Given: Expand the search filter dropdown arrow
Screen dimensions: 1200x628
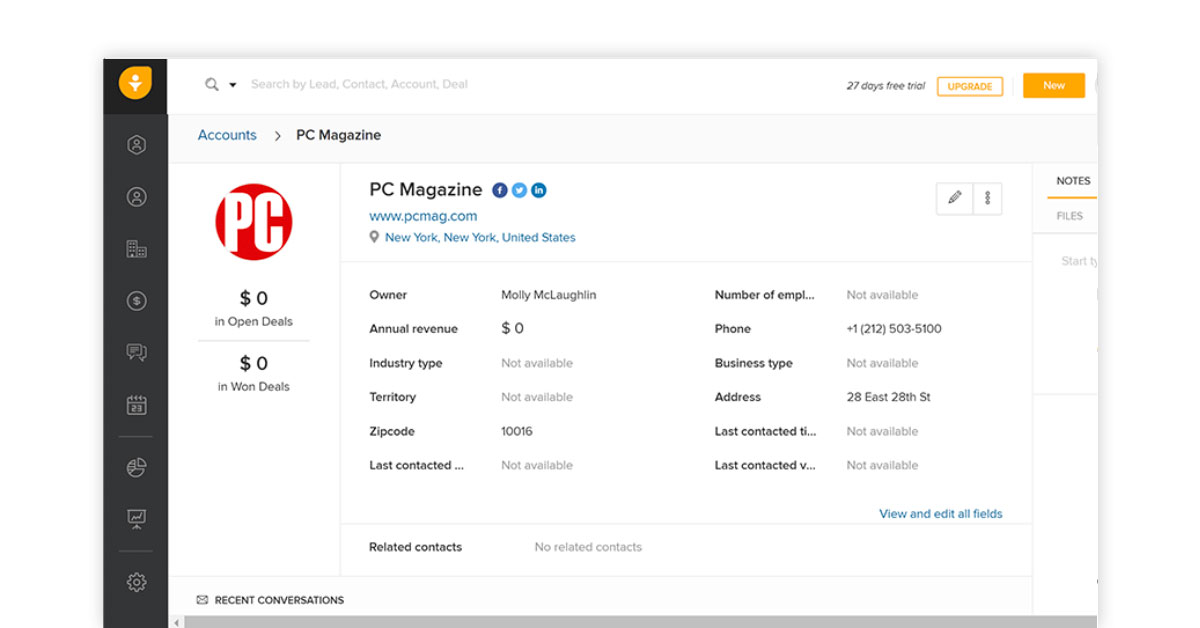Looking at the screenshot, I should pyautogui.click(x=233, y=85).
